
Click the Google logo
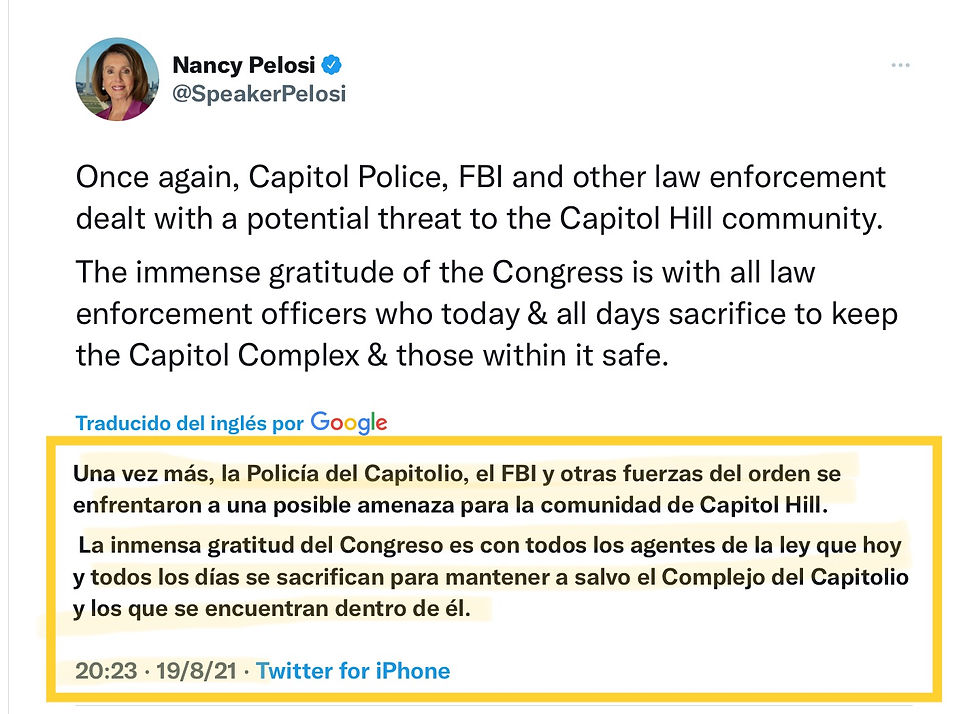tap(348, 422)
